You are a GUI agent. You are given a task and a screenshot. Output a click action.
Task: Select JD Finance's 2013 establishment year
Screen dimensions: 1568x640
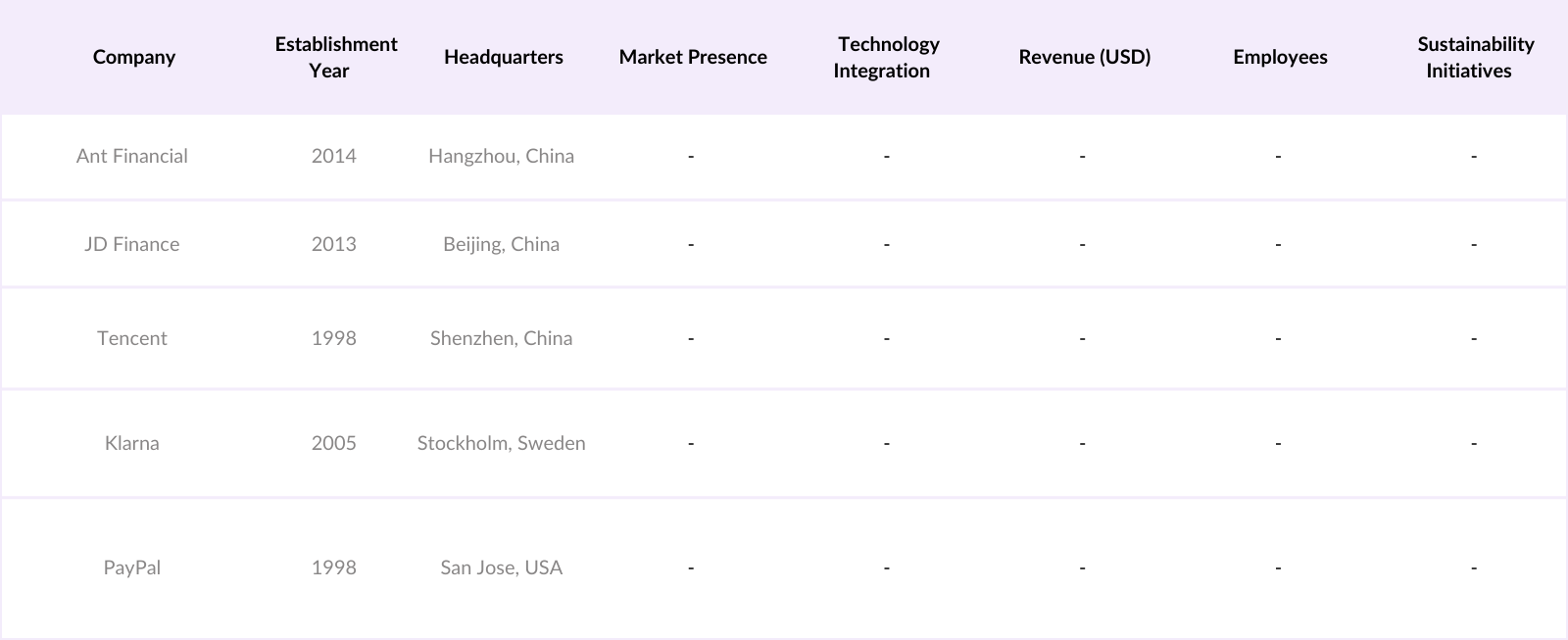(x=334, y=244)
